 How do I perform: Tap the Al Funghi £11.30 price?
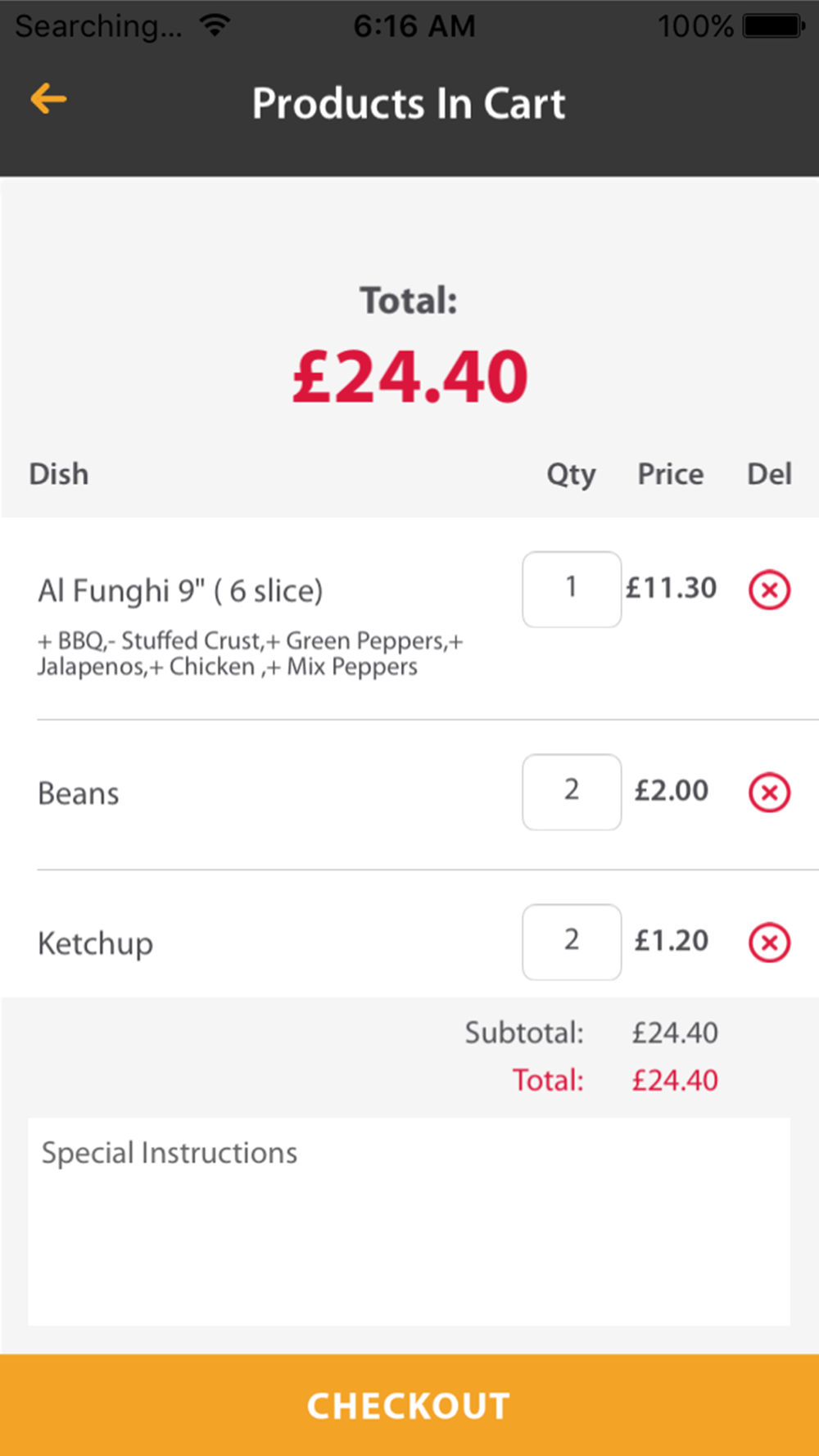pos(671,588)
